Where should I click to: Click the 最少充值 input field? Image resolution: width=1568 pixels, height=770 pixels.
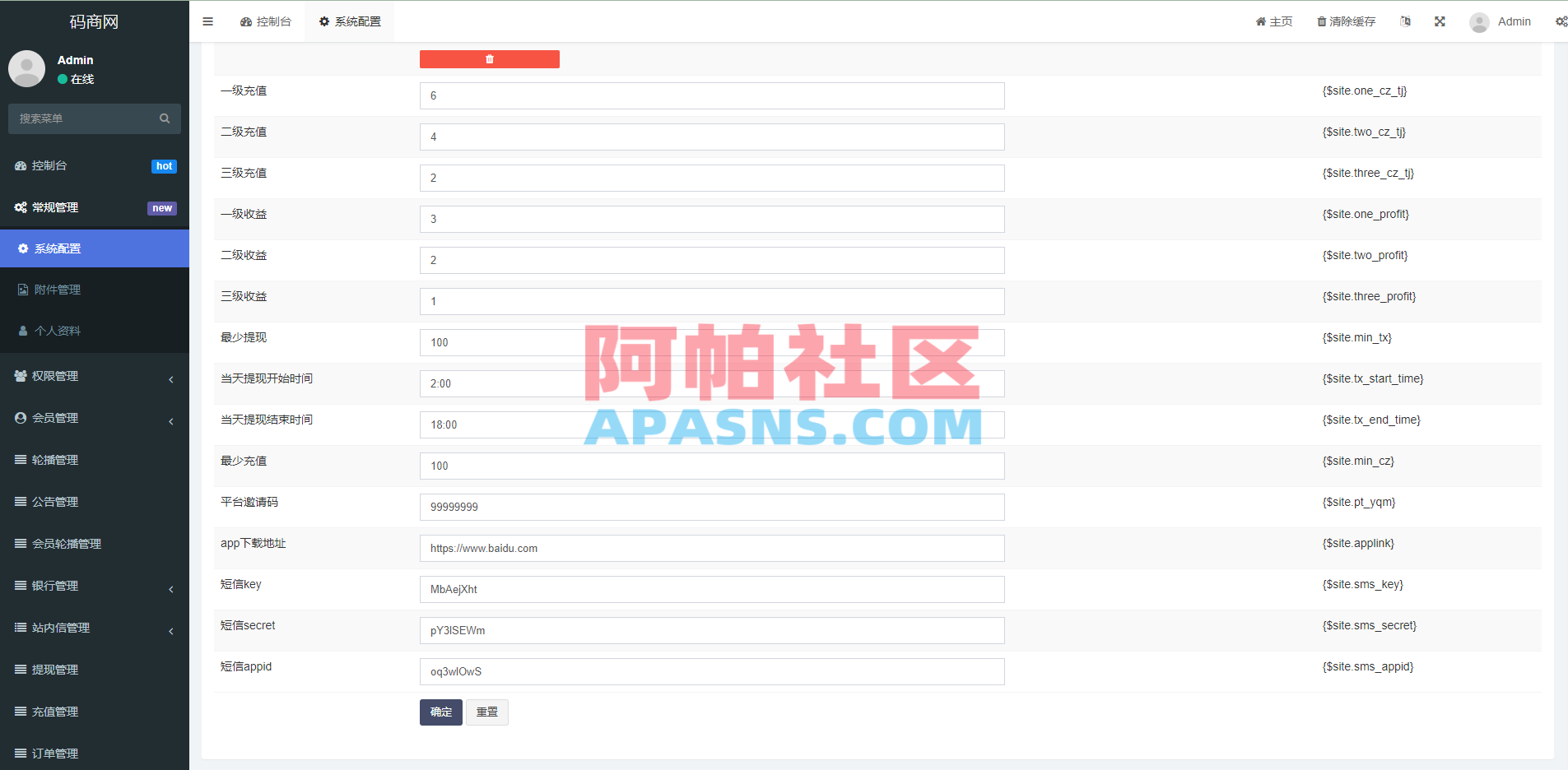tap(712, 466)
